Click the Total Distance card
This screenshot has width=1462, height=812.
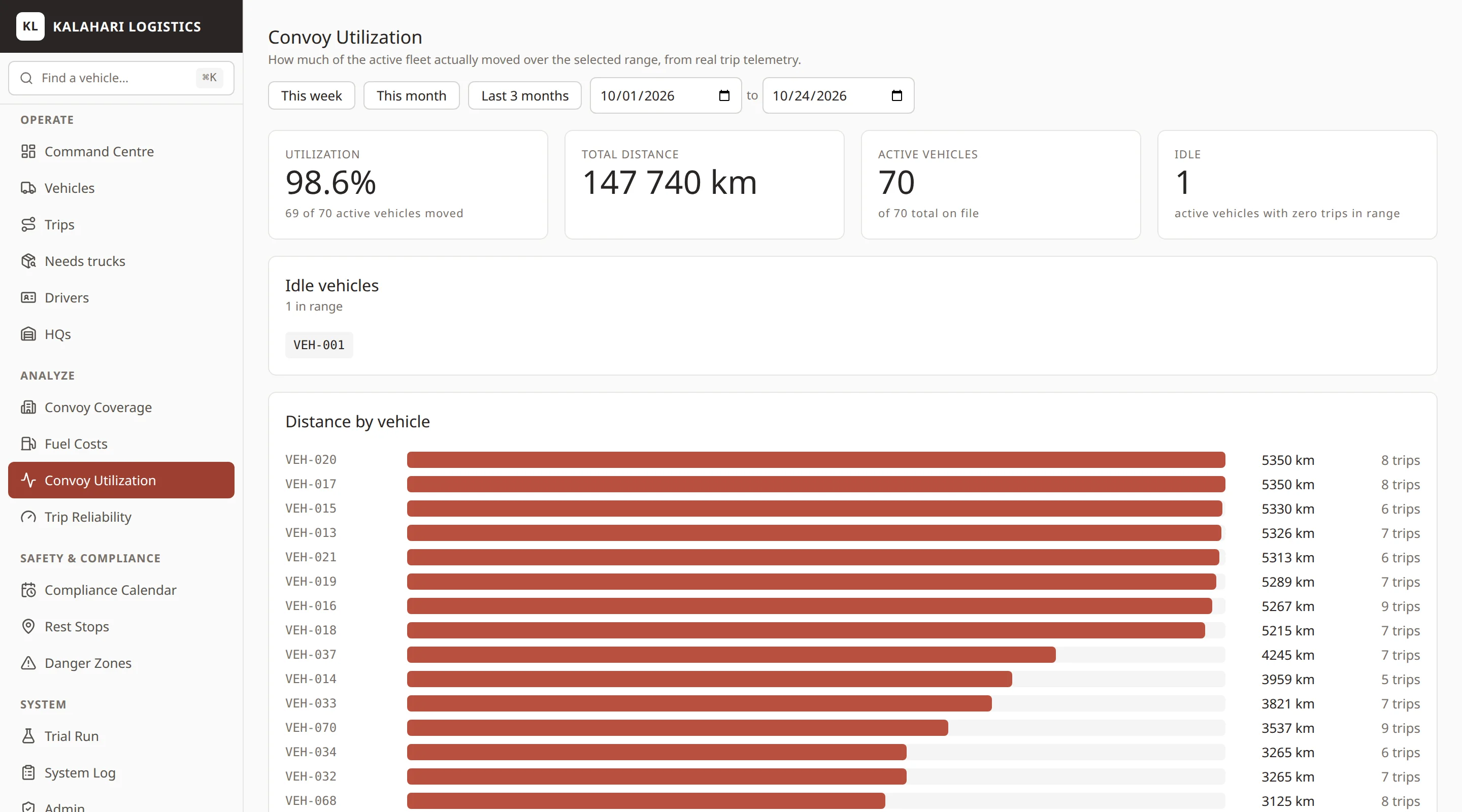tap(704, 185)
